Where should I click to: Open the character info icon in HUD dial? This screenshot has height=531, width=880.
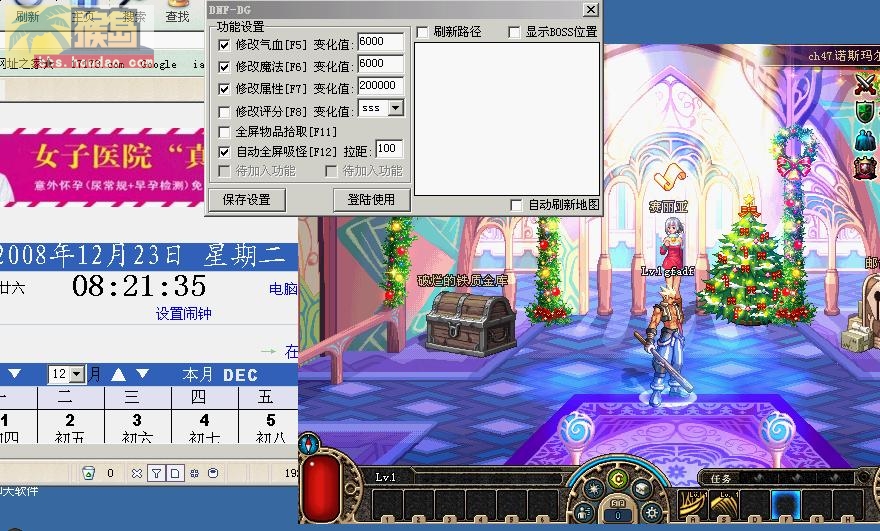(584, 512)
